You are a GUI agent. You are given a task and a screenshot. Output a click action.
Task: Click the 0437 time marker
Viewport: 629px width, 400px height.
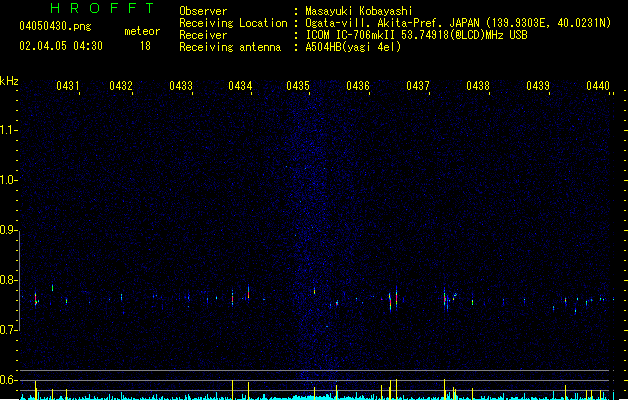click(x=418, y=86)
